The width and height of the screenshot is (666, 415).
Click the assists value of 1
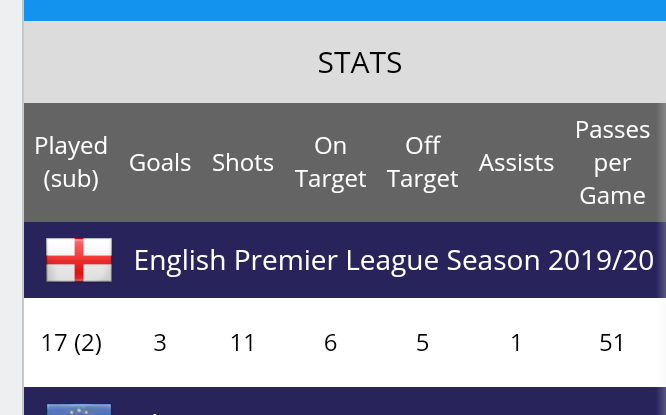[516, 343]
